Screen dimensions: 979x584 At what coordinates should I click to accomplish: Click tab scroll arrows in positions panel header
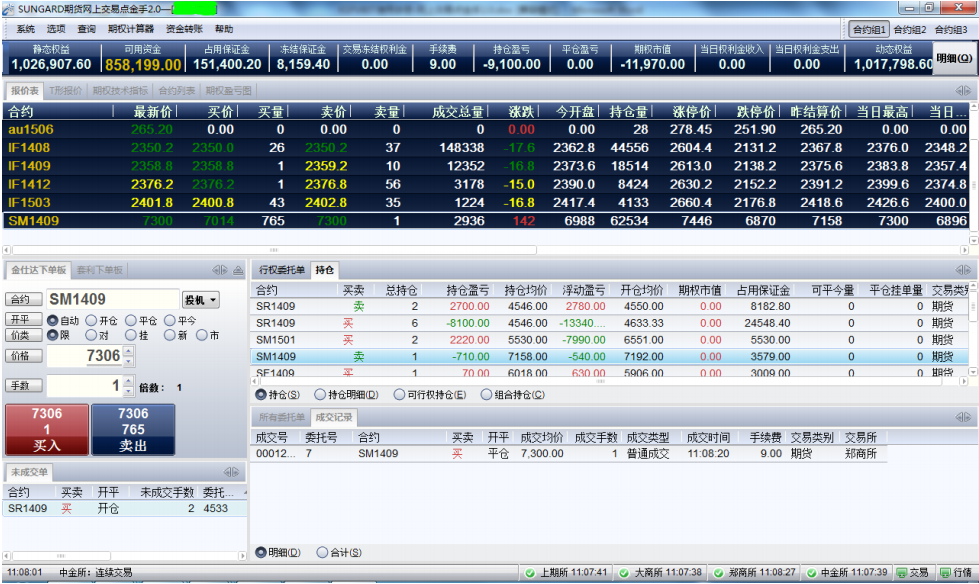click(963, 270)
